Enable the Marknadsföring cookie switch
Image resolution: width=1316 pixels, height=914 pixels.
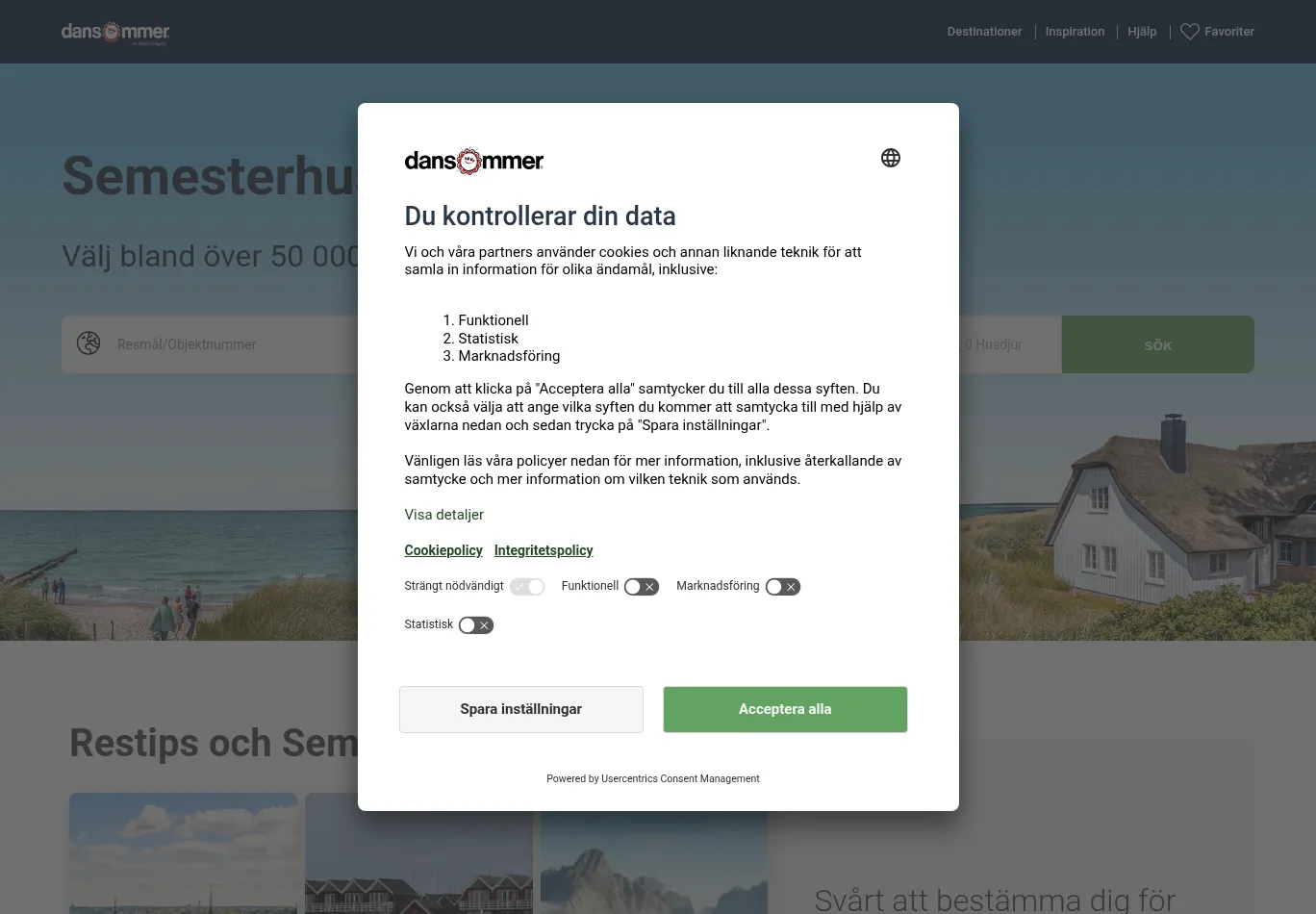(782, 587)
